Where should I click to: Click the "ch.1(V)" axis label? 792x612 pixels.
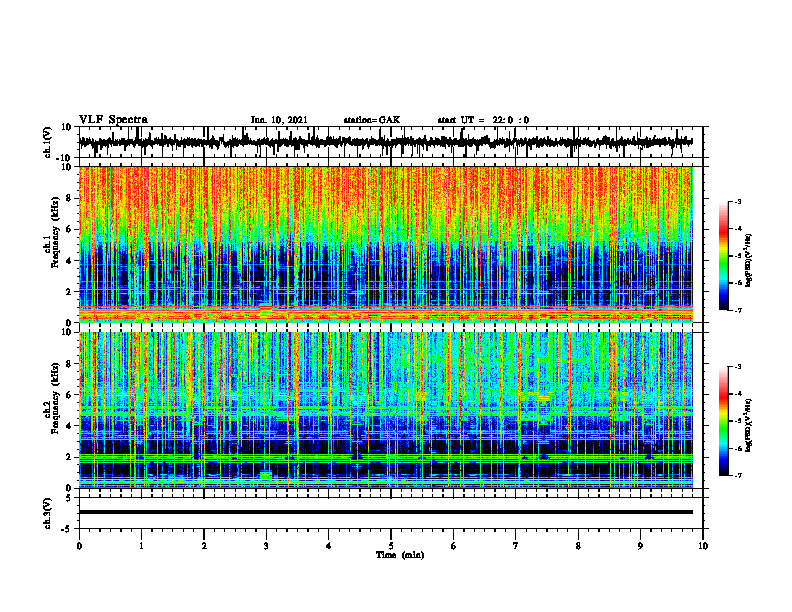click(49, 142)
